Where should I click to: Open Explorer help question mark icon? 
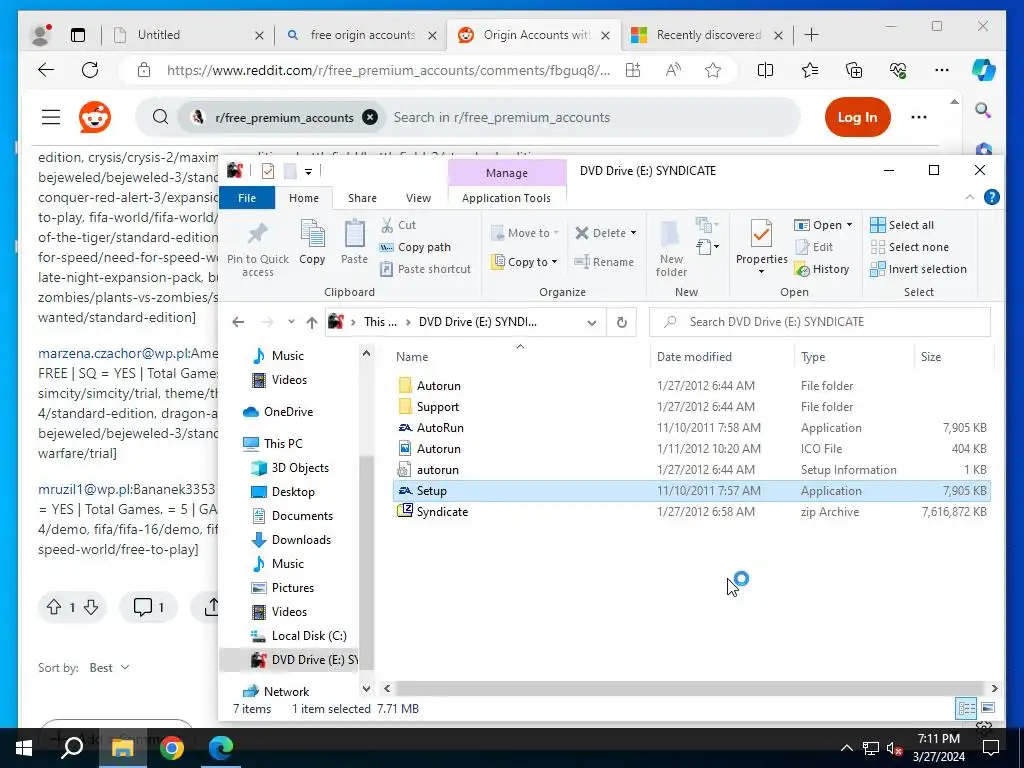991,197
